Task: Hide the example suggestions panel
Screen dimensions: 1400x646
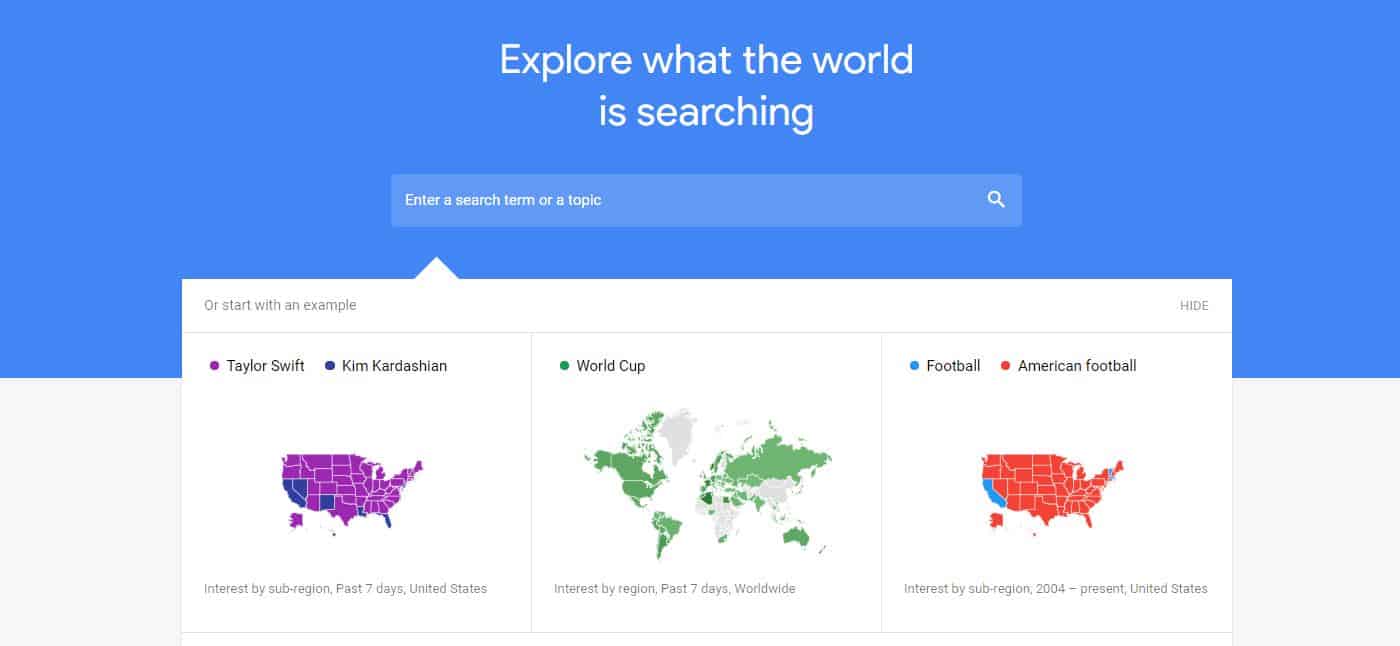Action: pos(1194,306)
